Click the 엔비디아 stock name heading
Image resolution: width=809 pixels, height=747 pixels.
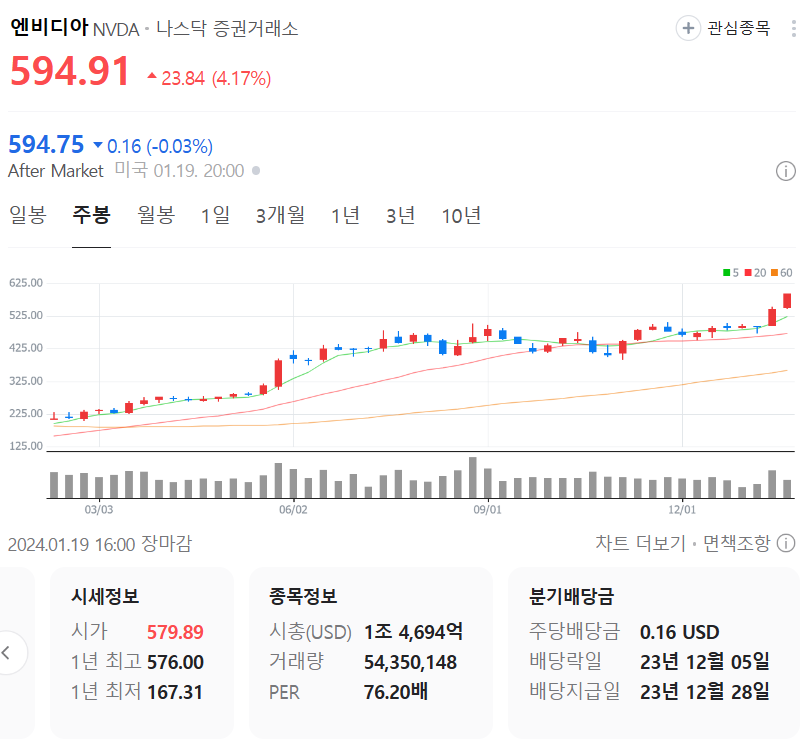click(49, 27)
